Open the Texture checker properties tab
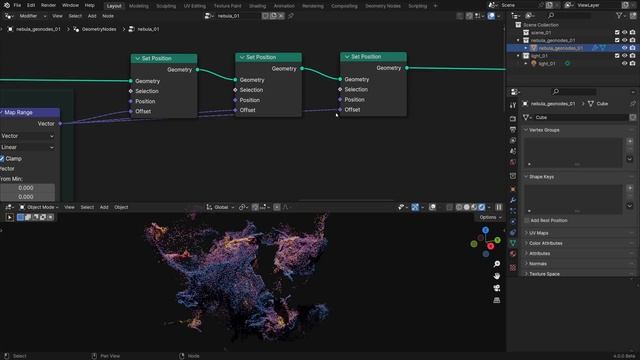The width and height of the screenshot is (640, 360). pyautogui.click(x=513, y=268)
